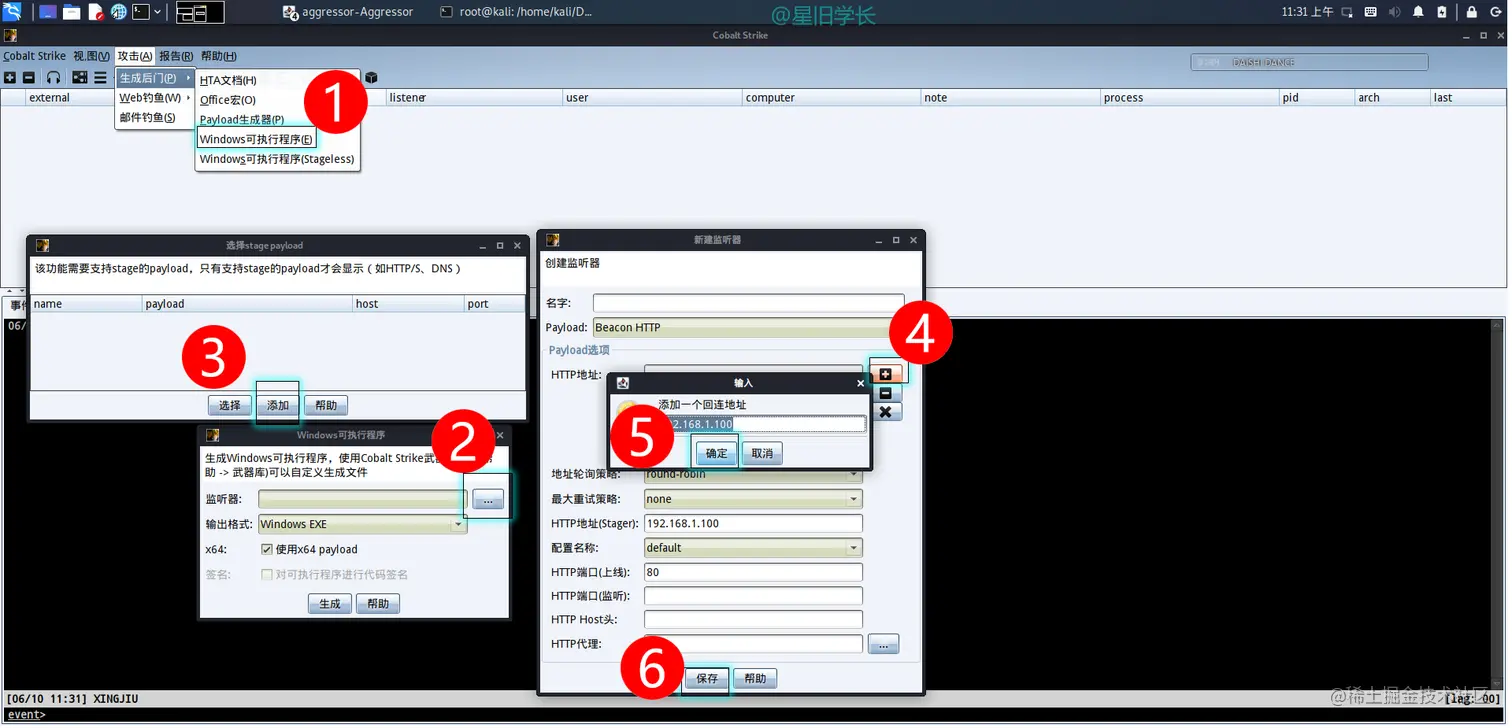
Task: Click 添加 in the stage payload dialog
Action: 278,405
